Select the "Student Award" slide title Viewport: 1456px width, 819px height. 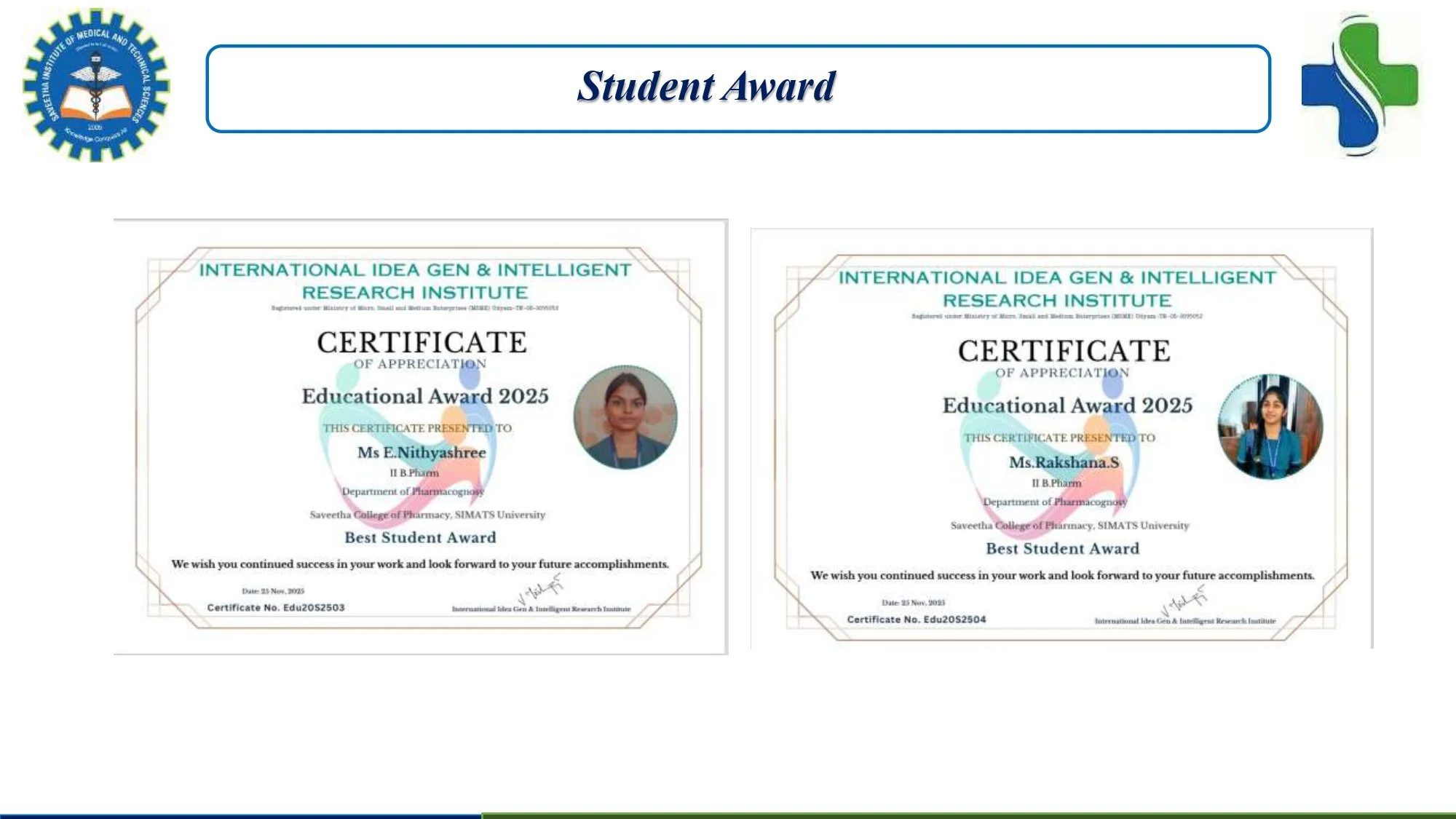[706, 86]
